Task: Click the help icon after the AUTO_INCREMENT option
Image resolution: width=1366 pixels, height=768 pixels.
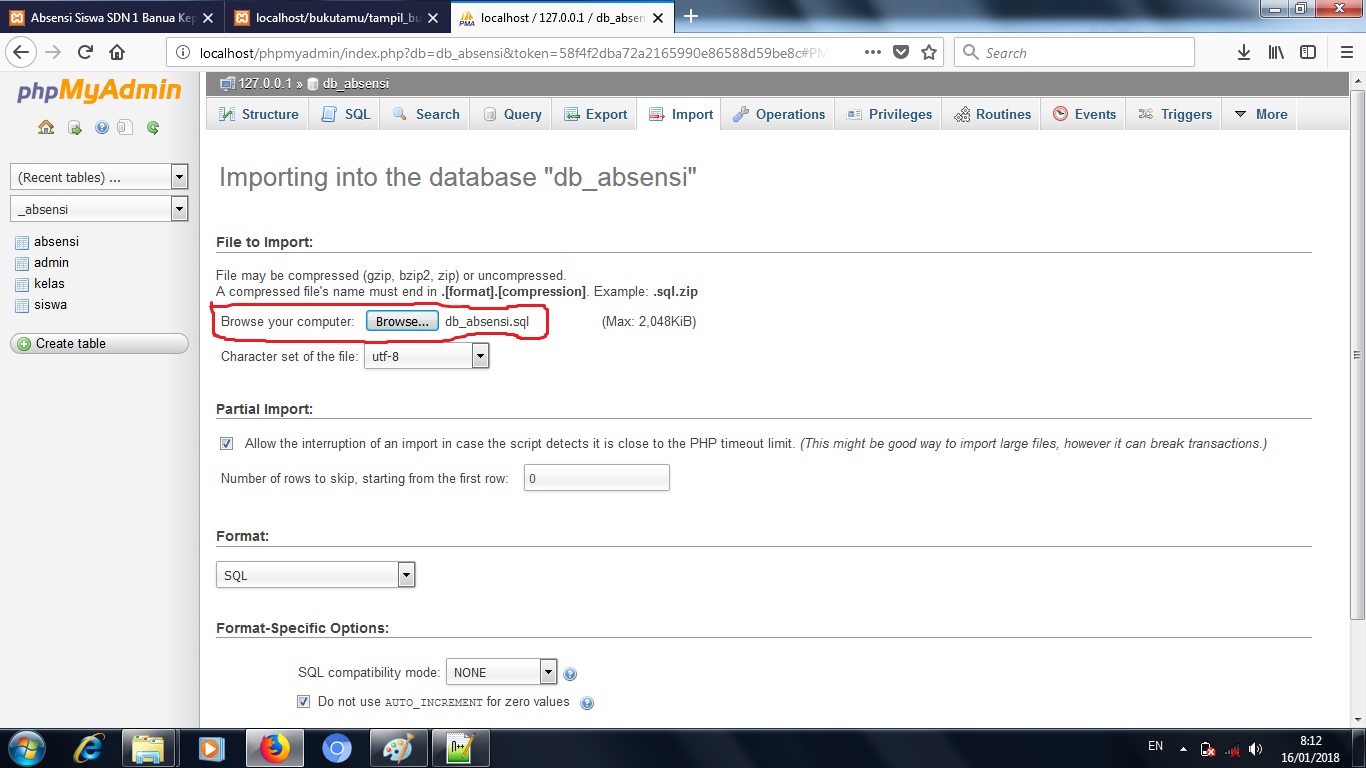Action: [587, 702]
